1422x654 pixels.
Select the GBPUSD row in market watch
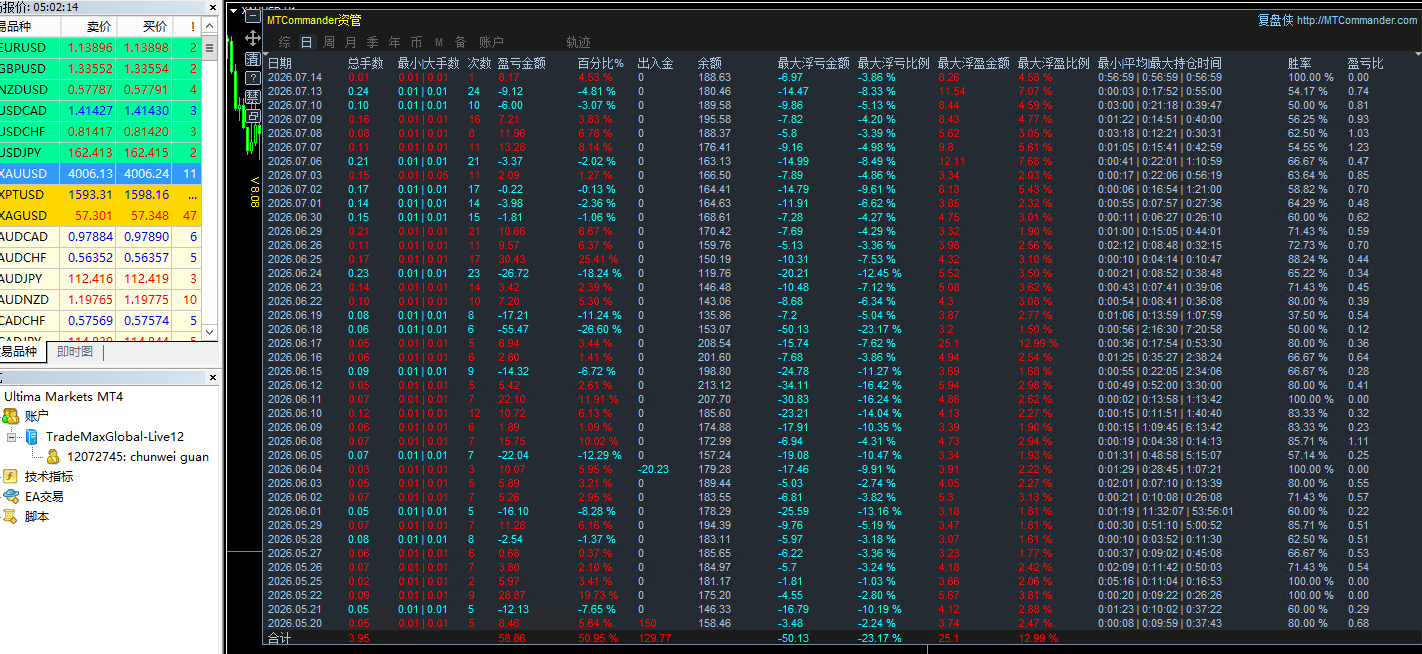tap(100, 68)
